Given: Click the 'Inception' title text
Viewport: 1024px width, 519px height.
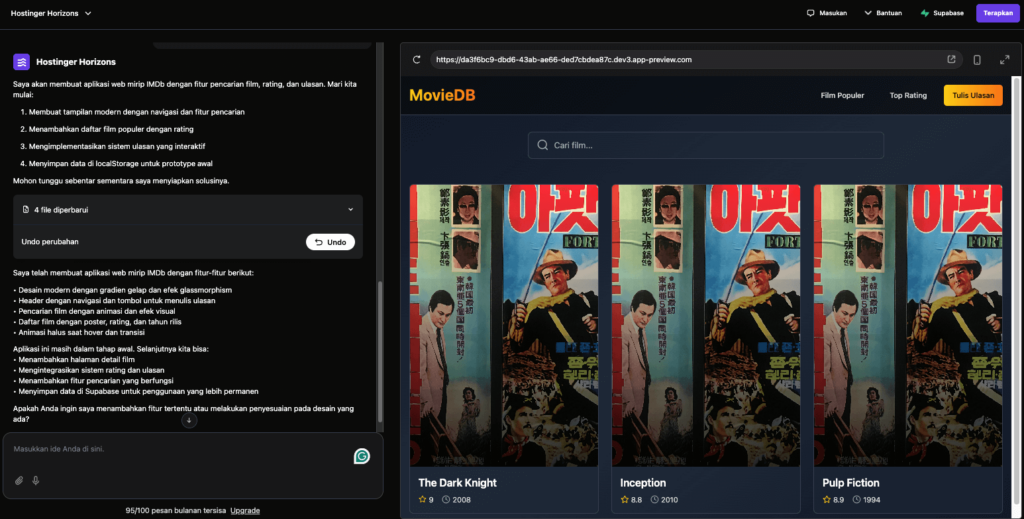Looking at the screenshot, I should pyautogui.click(x=643, y=483).
